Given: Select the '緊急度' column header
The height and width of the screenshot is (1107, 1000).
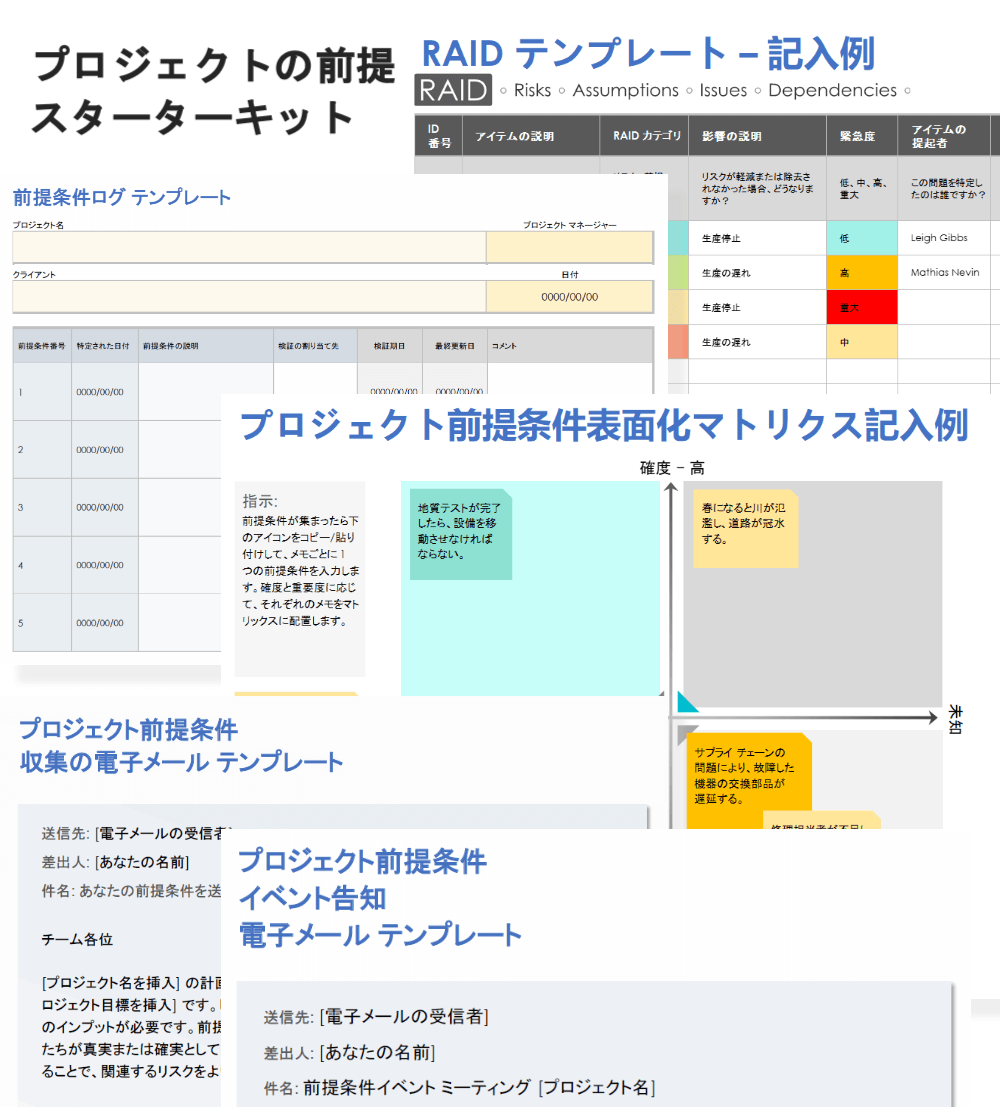Looking at the screenshot, I should (862, 136).
